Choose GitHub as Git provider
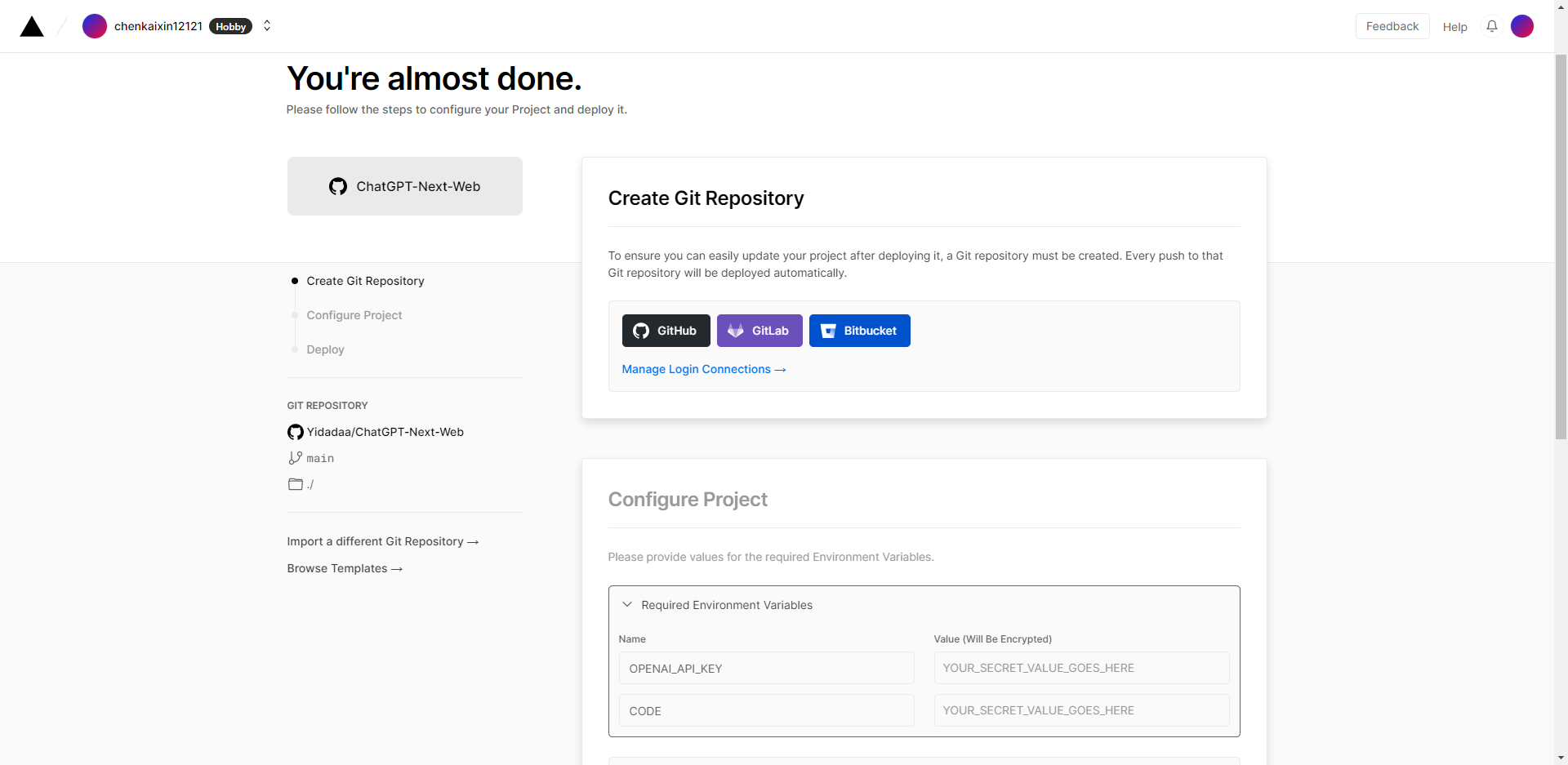The height and width of the screenshot is (765, 1568). tap(666, 331)
